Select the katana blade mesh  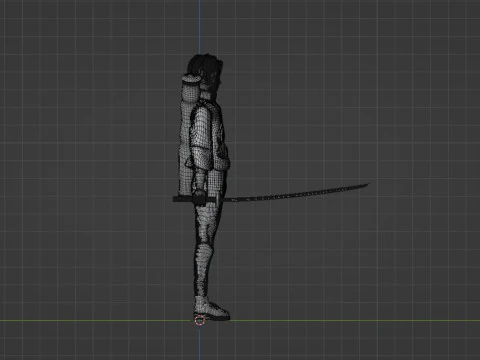coord(295,193)
